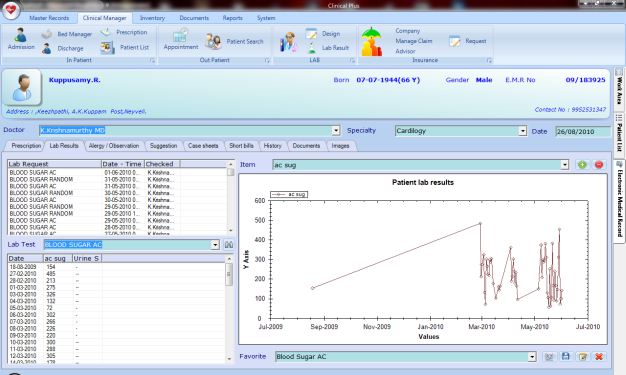The image size is (626, 375).
Task: Open the lab Design icon
Action: tap(311, 34)
